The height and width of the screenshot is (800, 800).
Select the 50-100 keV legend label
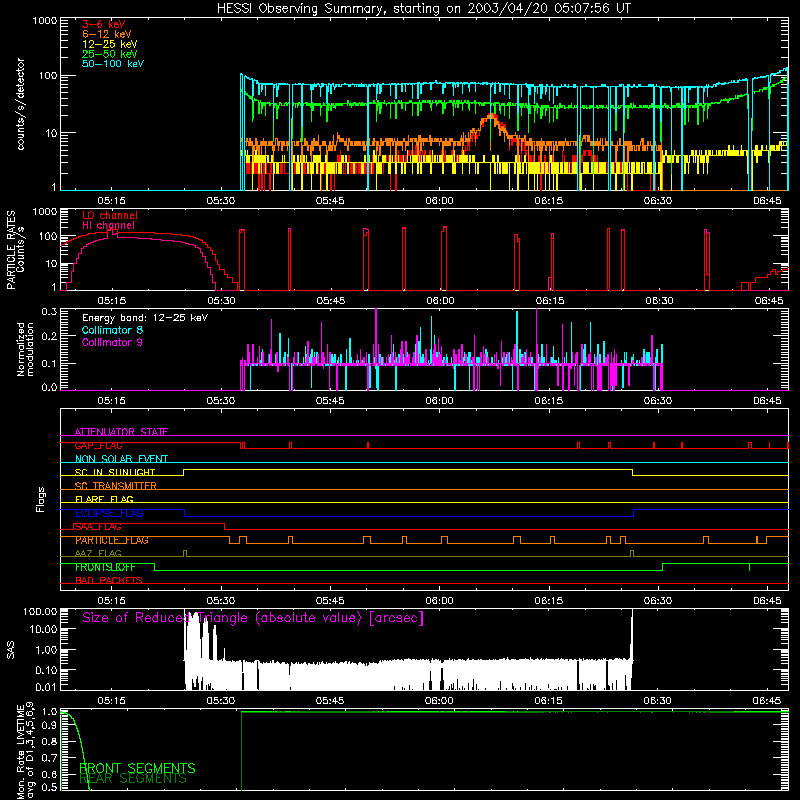pyautogui.click(x=113, y=64)
